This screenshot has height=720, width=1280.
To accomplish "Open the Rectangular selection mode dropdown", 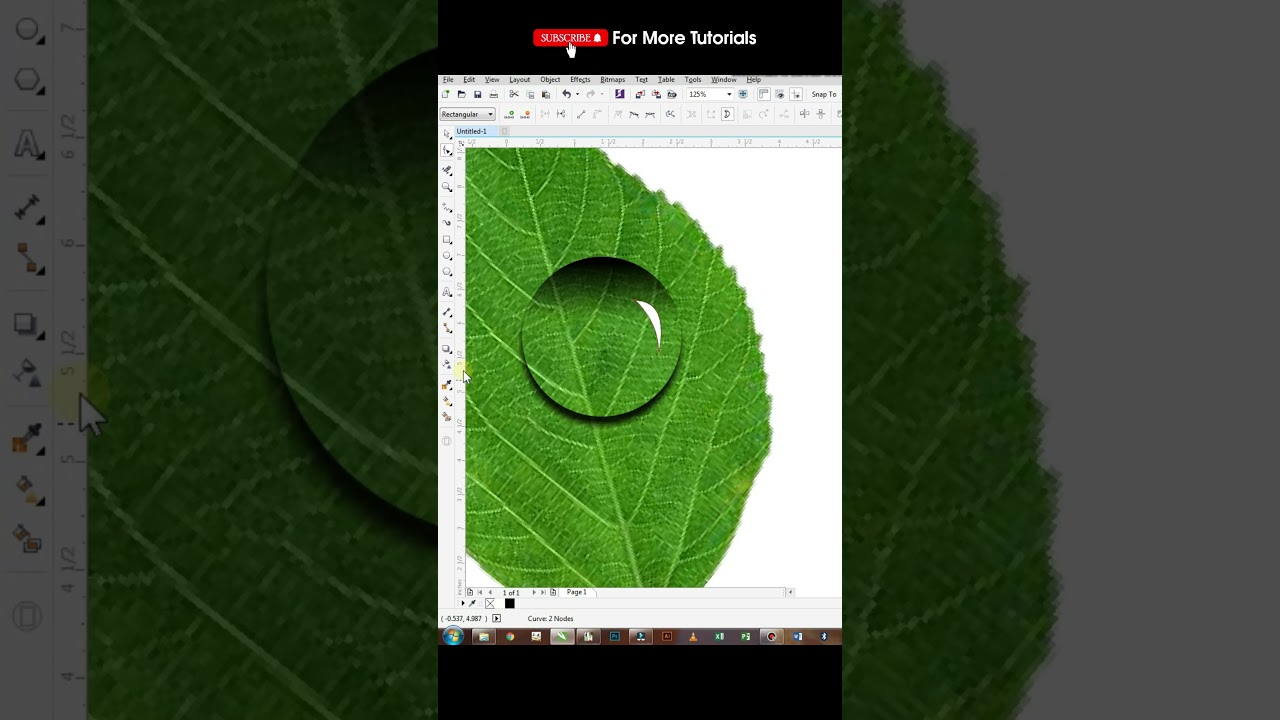I will pyautogui.click(x=468, y=114).
